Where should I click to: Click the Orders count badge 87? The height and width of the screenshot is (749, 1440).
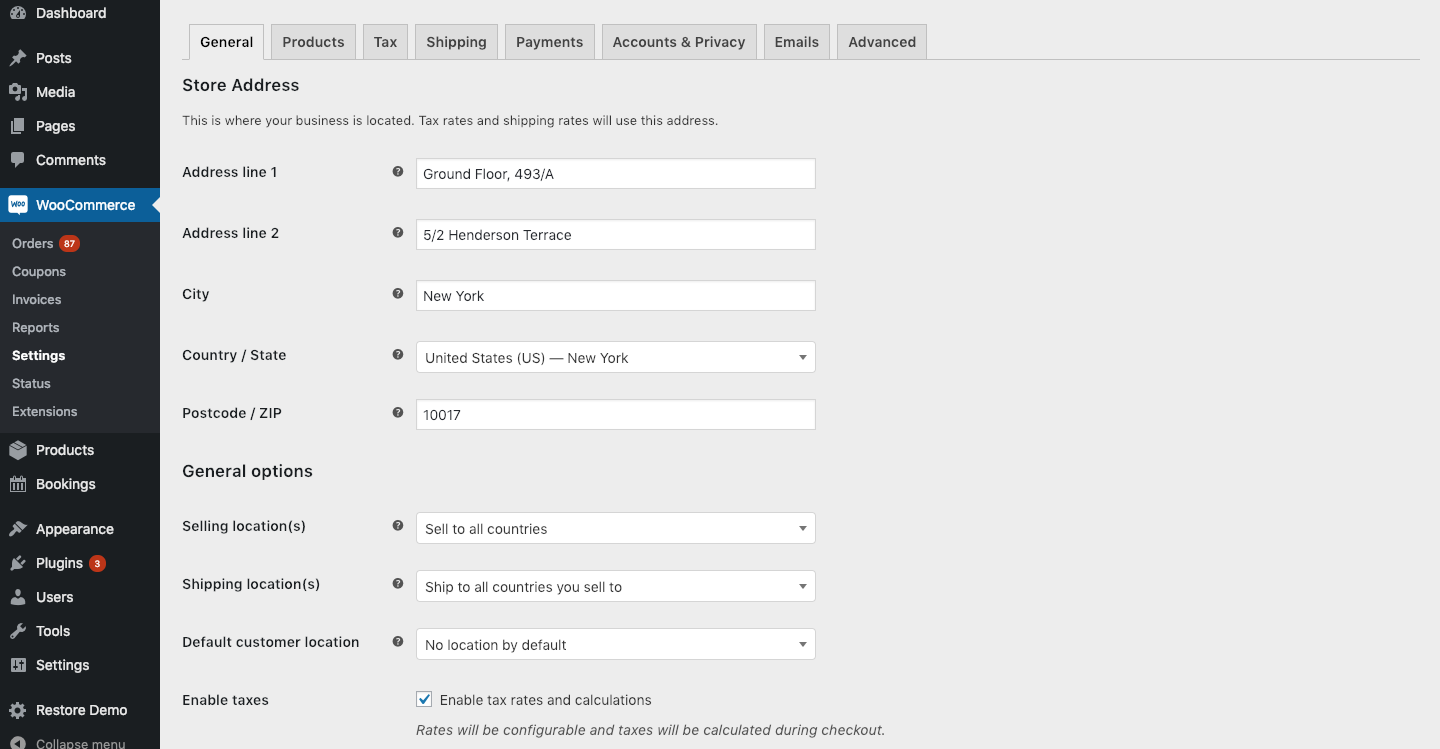click(x=69, y=244)
